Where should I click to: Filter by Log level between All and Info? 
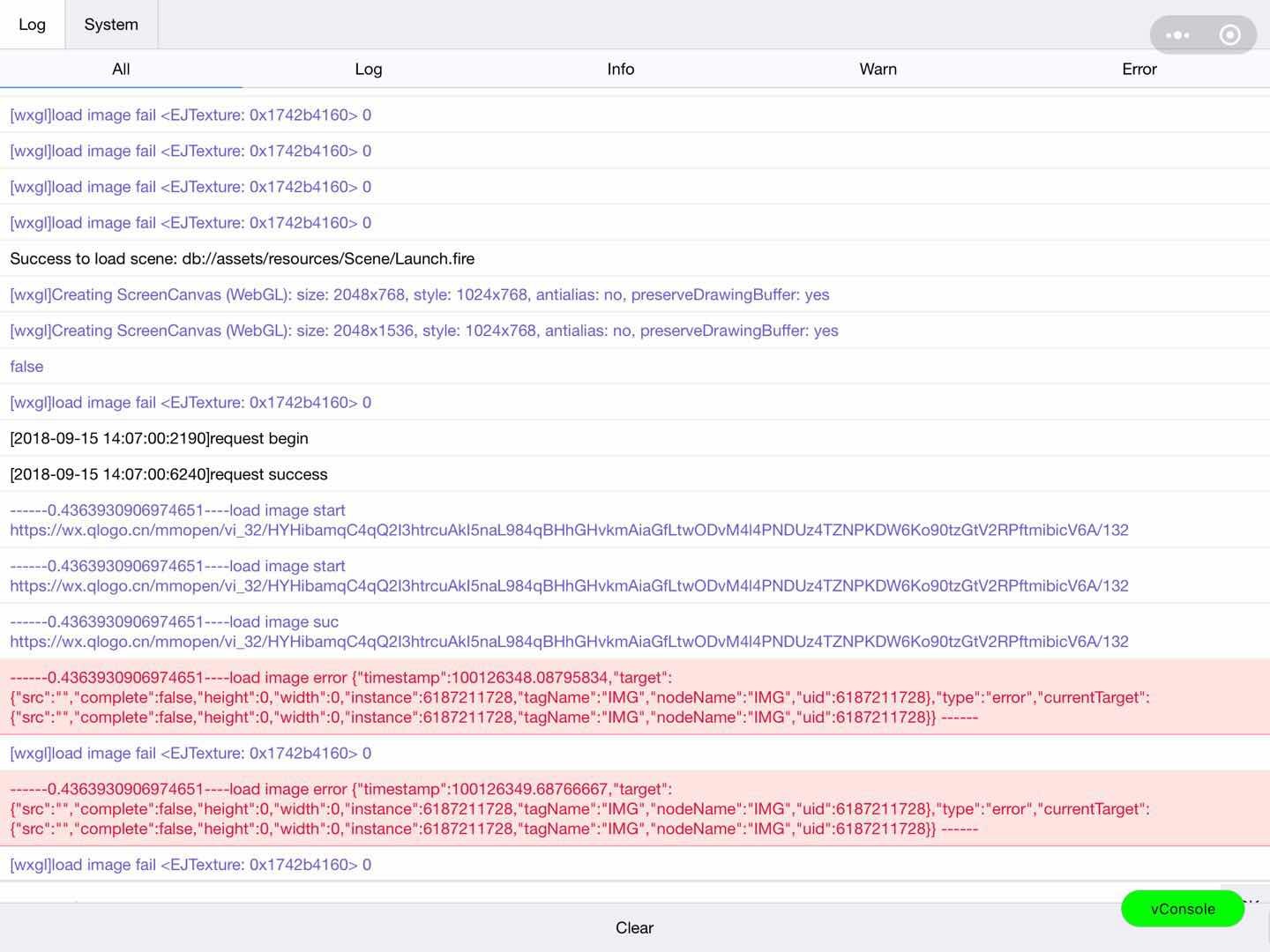[368, 69]
